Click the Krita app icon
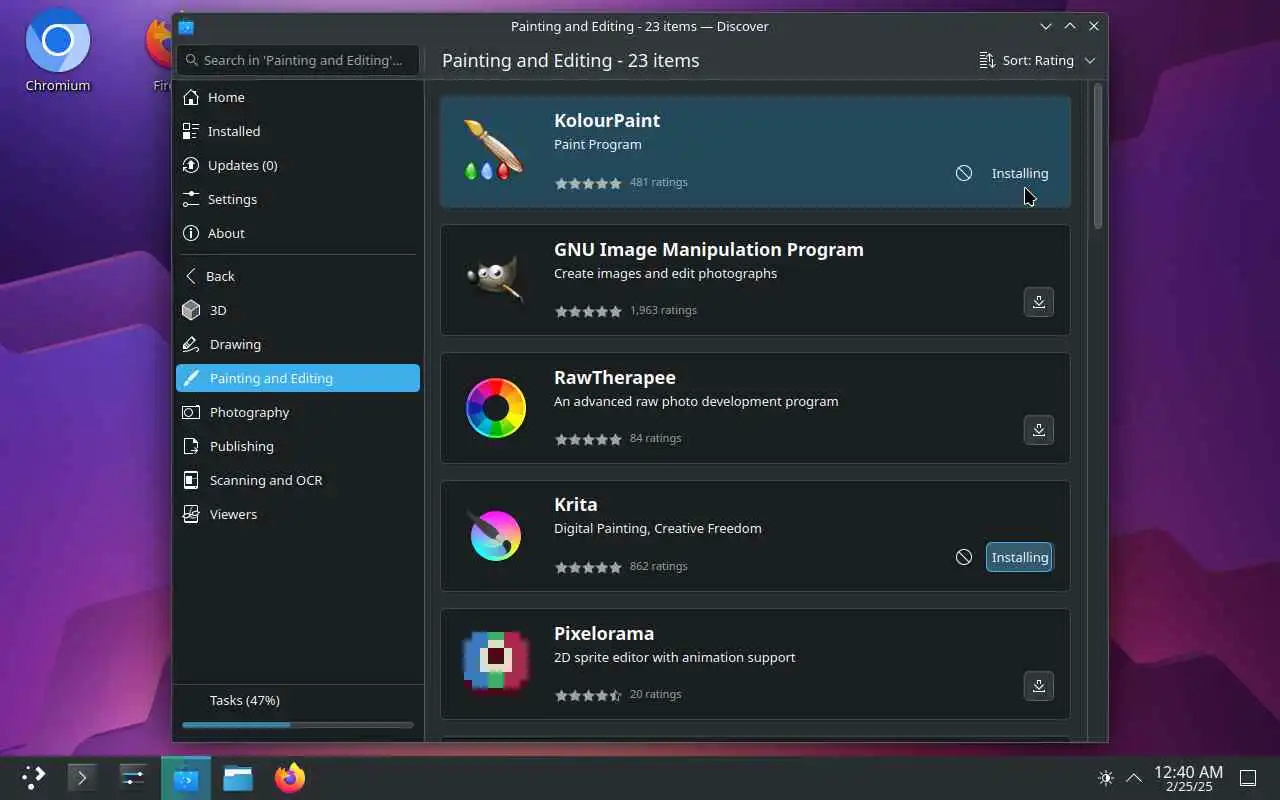1280x800 pixels. coord(495,535)
